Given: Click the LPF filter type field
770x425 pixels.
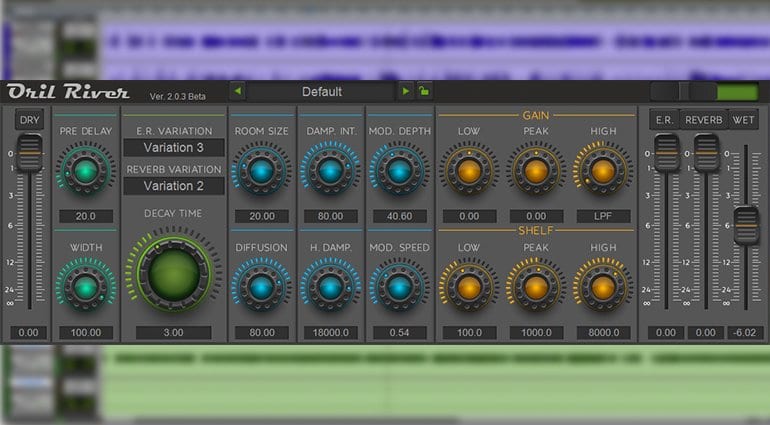Looking at the screenshot, I should point(604,216).
